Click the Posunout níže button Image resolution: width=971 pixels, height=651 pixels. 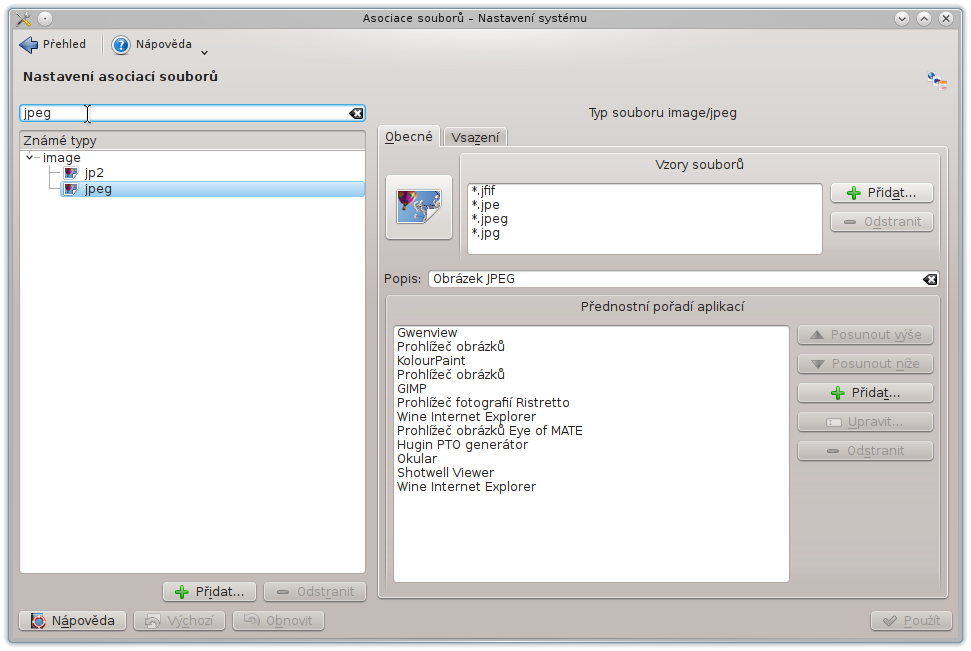tap(865, 364)
